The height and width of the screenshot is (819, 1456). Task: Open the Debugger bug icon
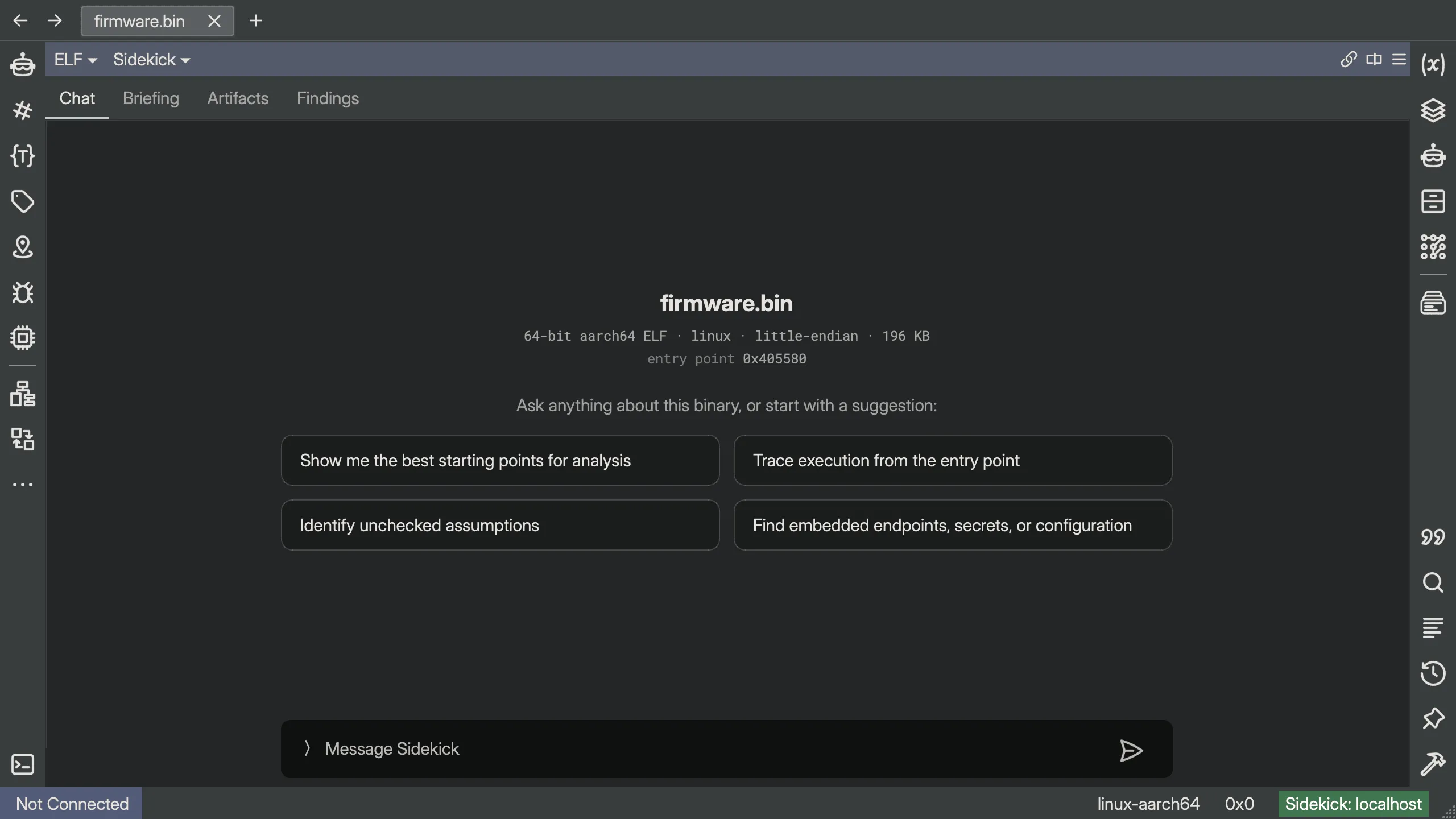[23, 292]
